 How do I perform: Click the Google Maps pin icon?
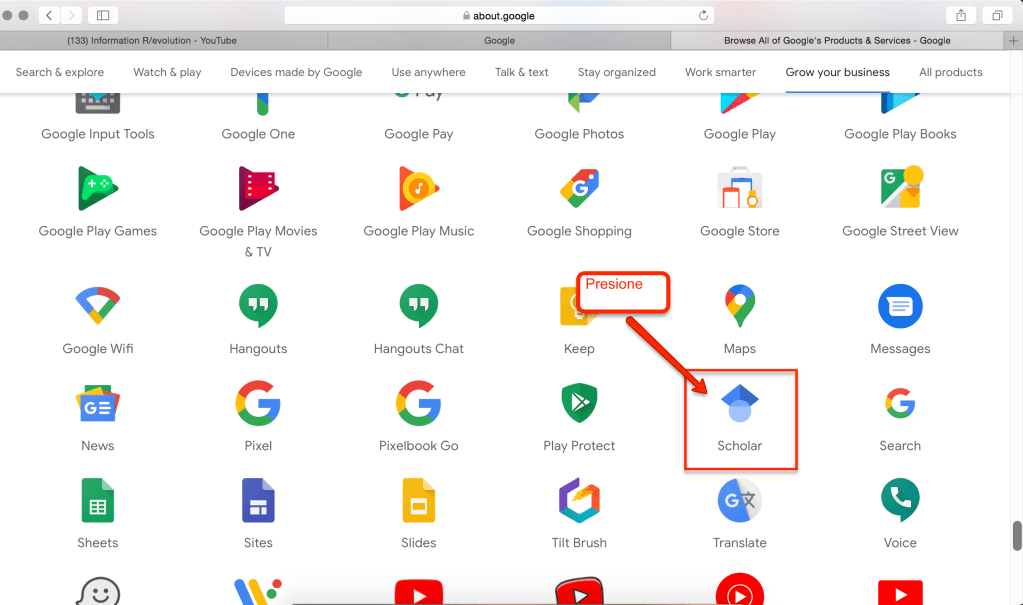pos(739,306)
